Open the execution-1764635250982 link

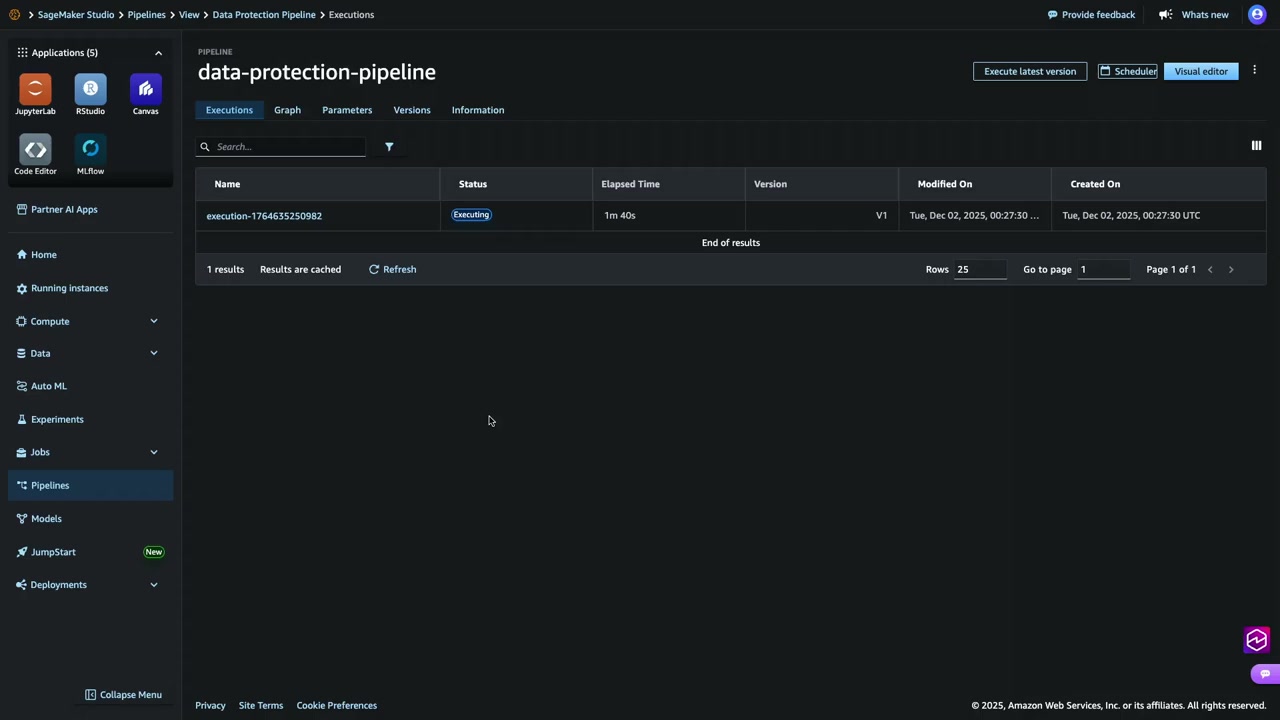click(264, 216)
